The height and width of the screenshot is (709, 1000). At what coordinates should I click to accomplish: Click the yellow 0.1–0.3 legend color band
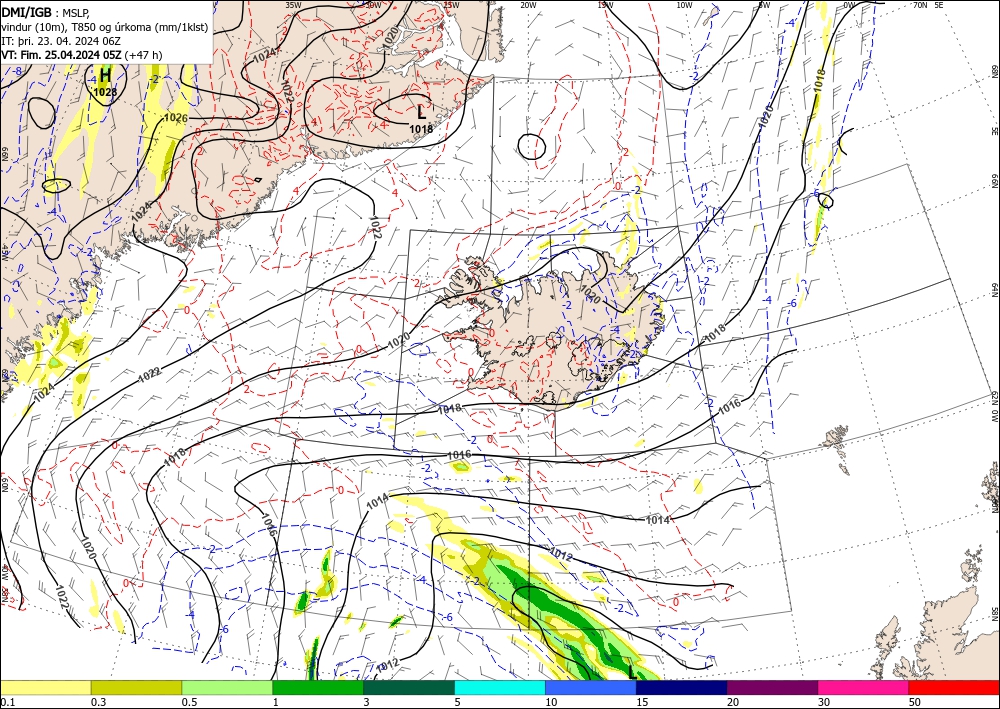point(45,687)
